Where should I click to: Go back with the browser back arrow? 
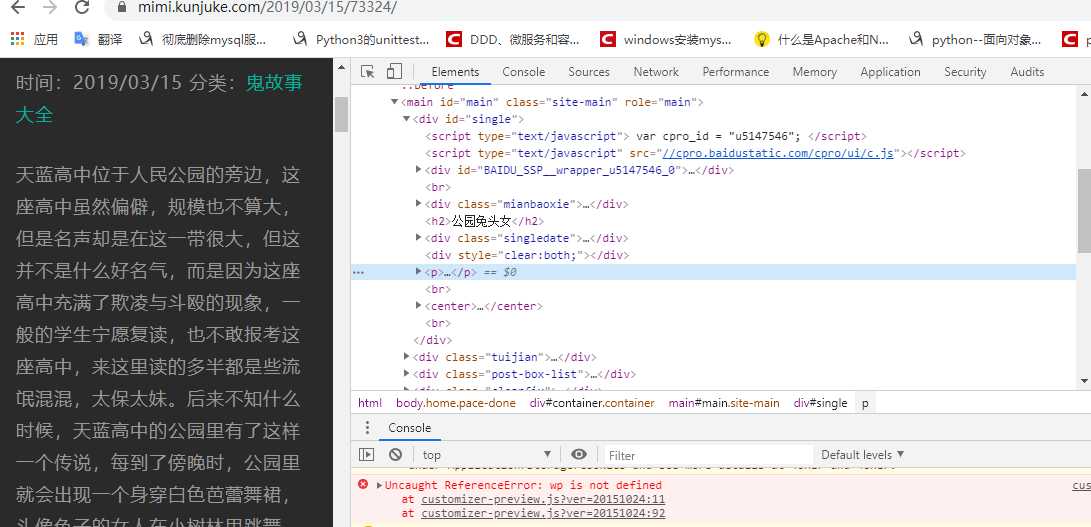[x=17, y=8]
